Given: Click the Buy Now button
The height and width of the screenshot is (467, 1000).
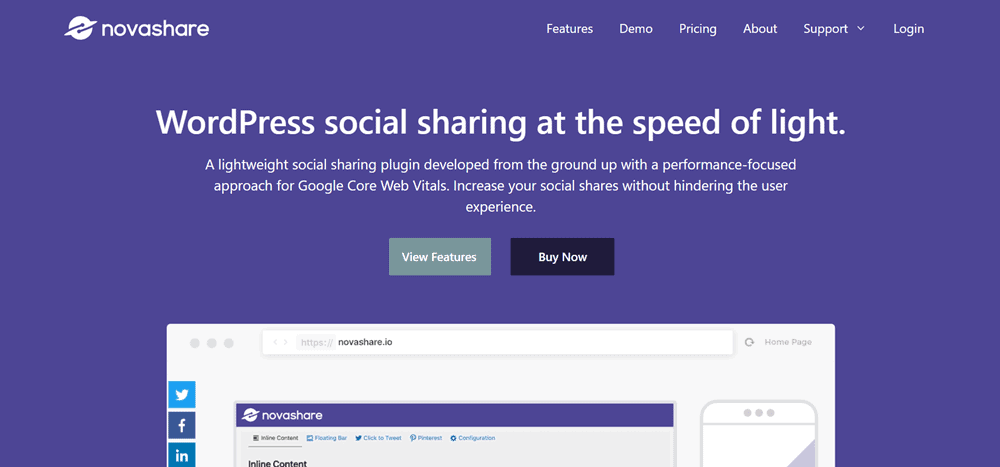Looking at the screenshot, I should pos(562,257).
